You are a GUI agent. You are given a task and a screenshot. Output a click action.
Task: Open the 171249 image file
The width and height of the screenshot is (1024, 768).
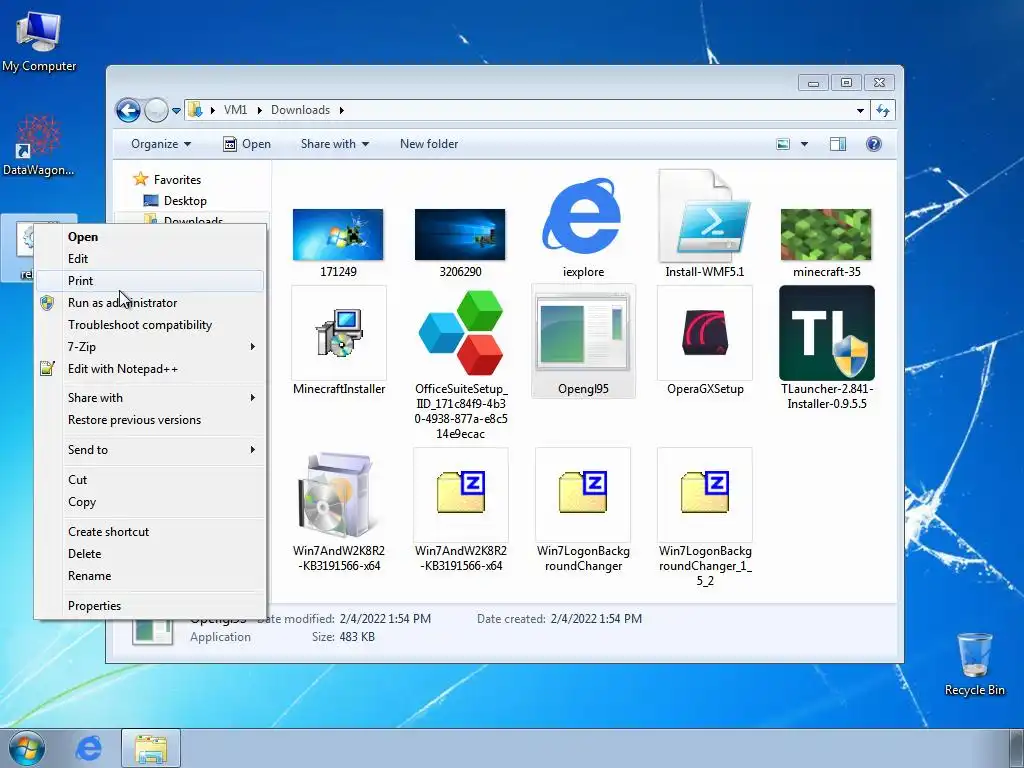point(338,234)
